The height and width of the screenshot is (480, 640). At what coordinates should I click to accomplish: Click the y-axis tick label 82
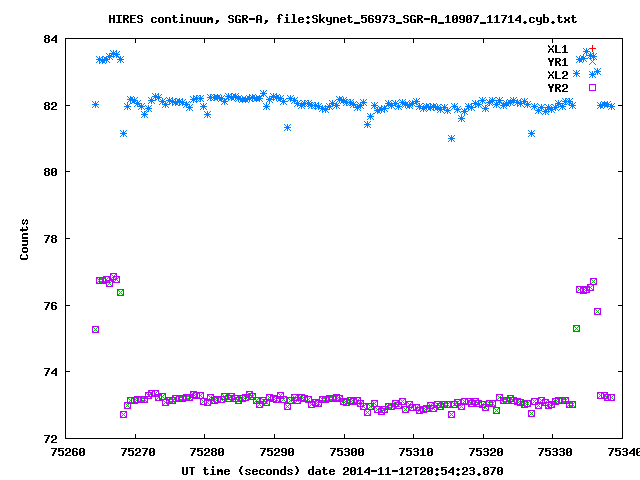pyautogui.click(x=51, y=106)
